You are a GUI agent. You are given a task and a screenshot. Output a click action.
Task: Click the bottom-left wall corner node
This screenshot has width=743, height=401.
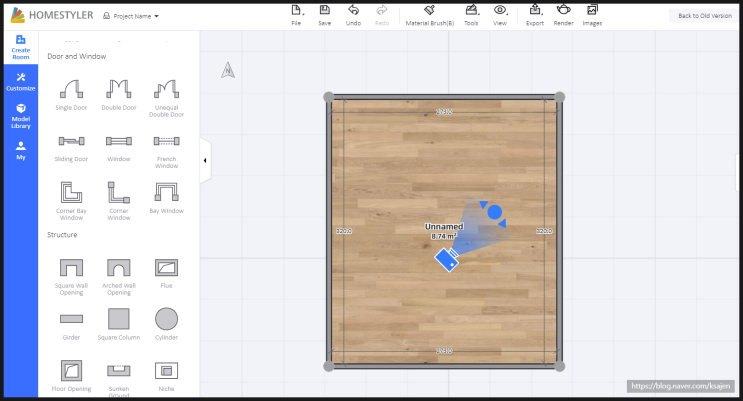329,366
